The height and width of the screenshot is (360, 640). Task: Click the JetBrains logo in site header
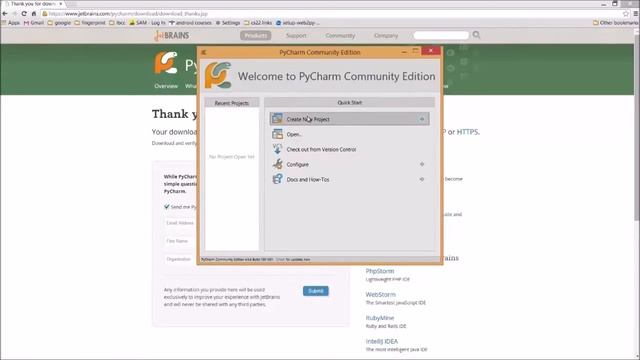pyautogui.click(x=172, y=36)
